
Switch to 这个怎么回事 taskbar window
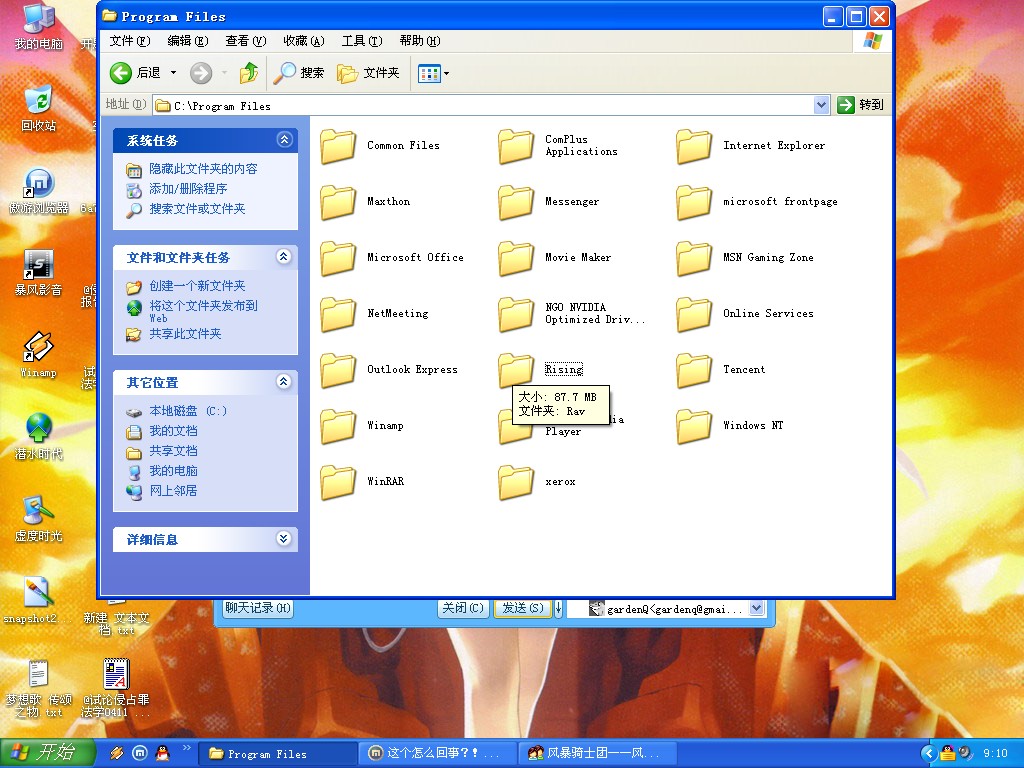tap(436, 754)
